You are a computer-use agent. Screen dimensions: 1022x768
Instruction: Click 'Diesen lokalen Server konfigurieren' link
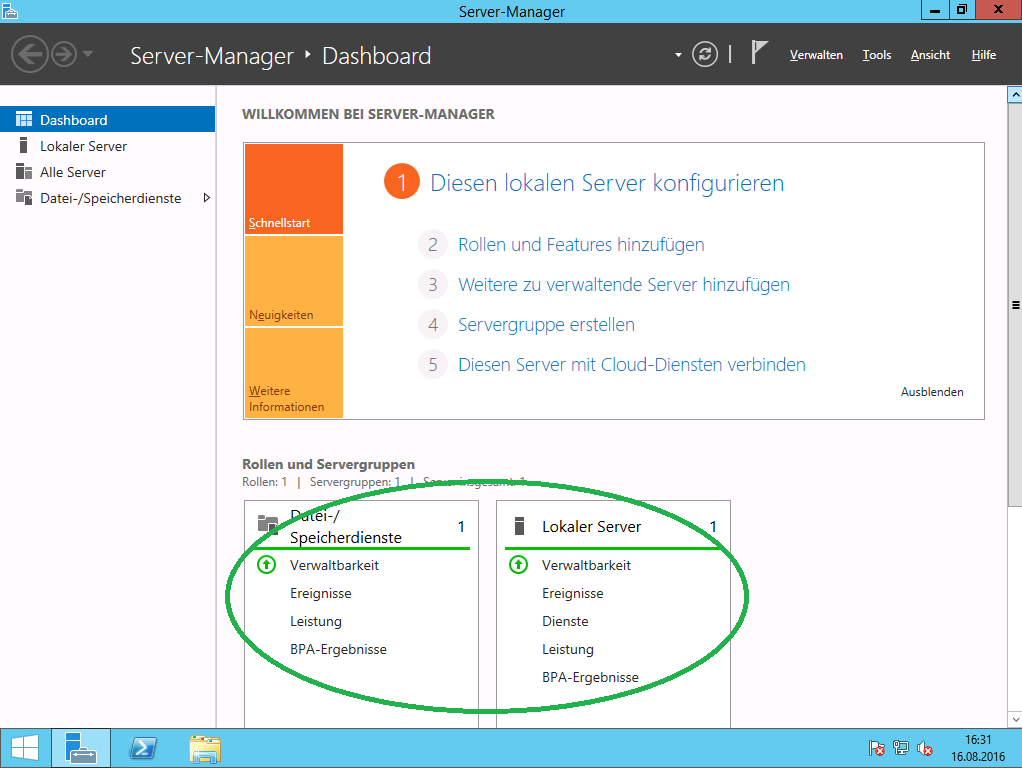pos(607,183)
